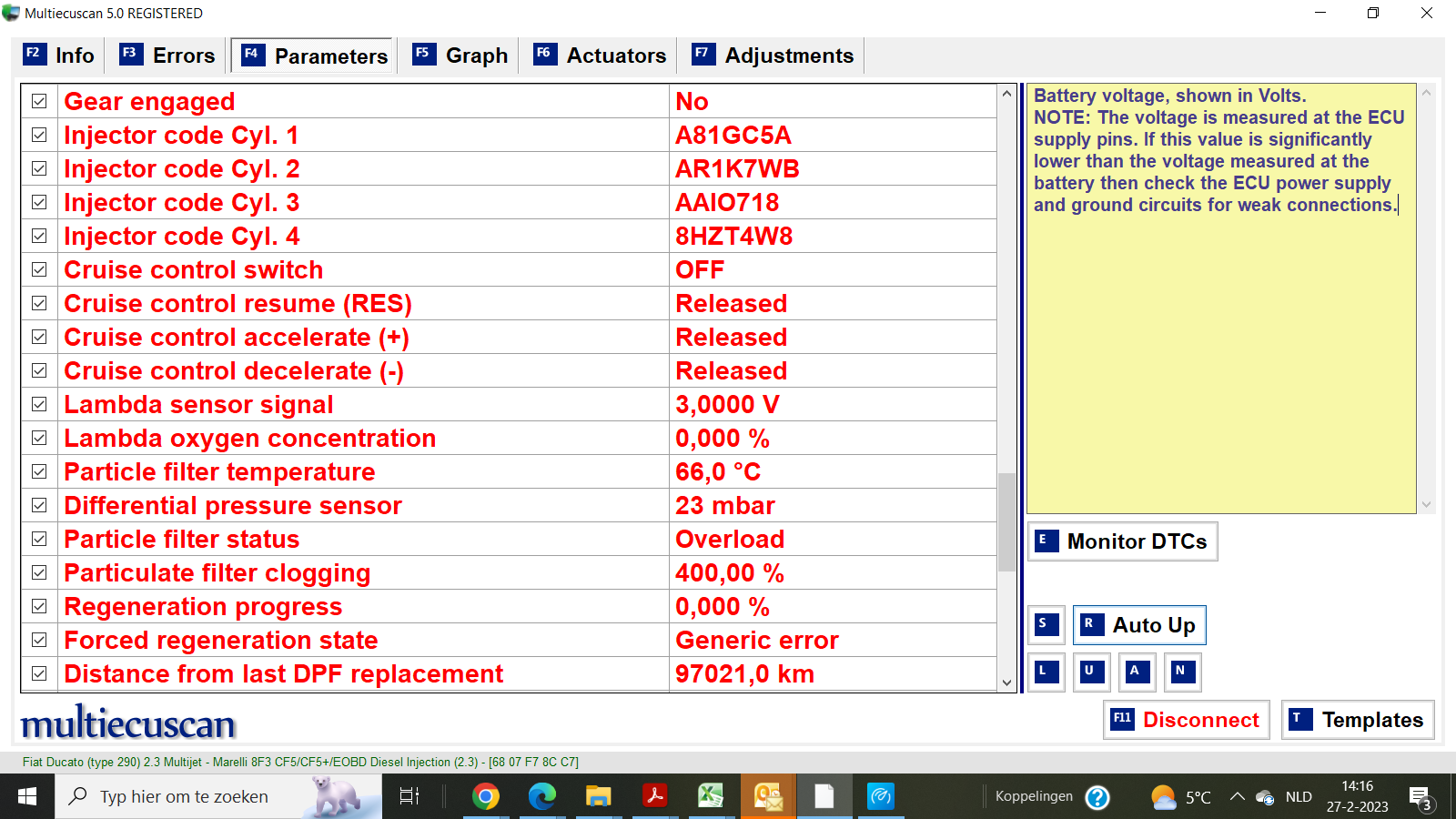Click the S shortcut icon button

coord(1046,625)
